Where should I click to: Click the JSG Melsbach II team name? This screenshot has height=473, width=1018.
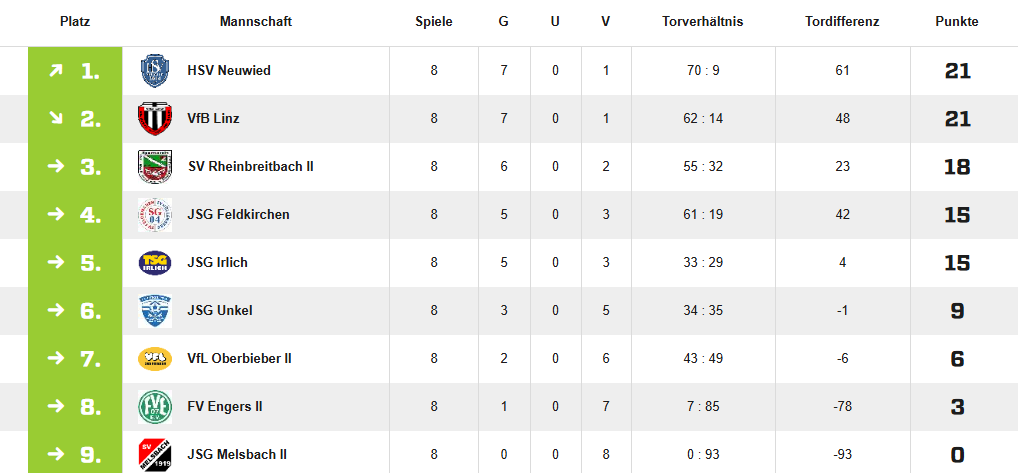point(237,455)
